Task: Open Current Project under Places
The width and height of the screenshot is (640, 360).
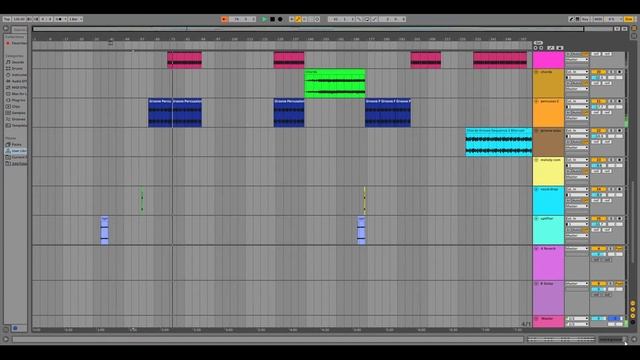Action: coord(15,157)
